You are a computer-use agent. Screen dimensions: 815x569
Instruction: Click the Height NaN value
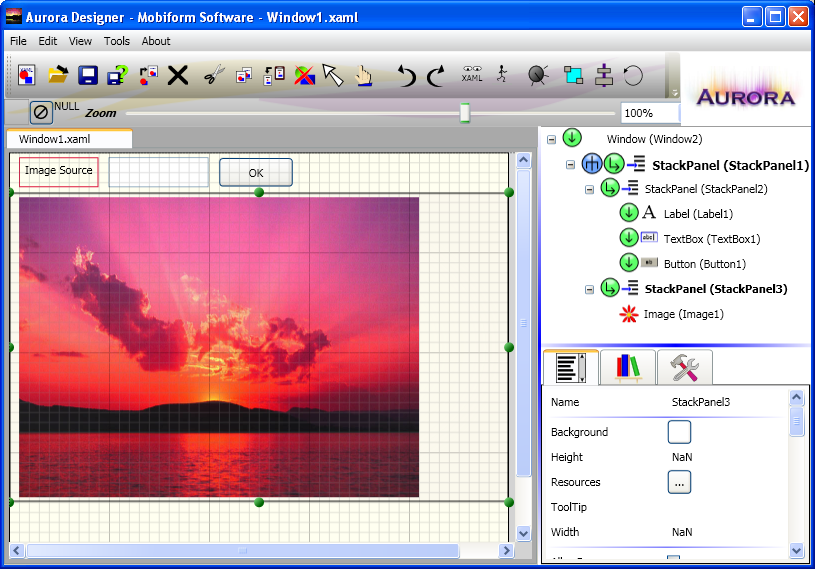click(x=682, y=457)
